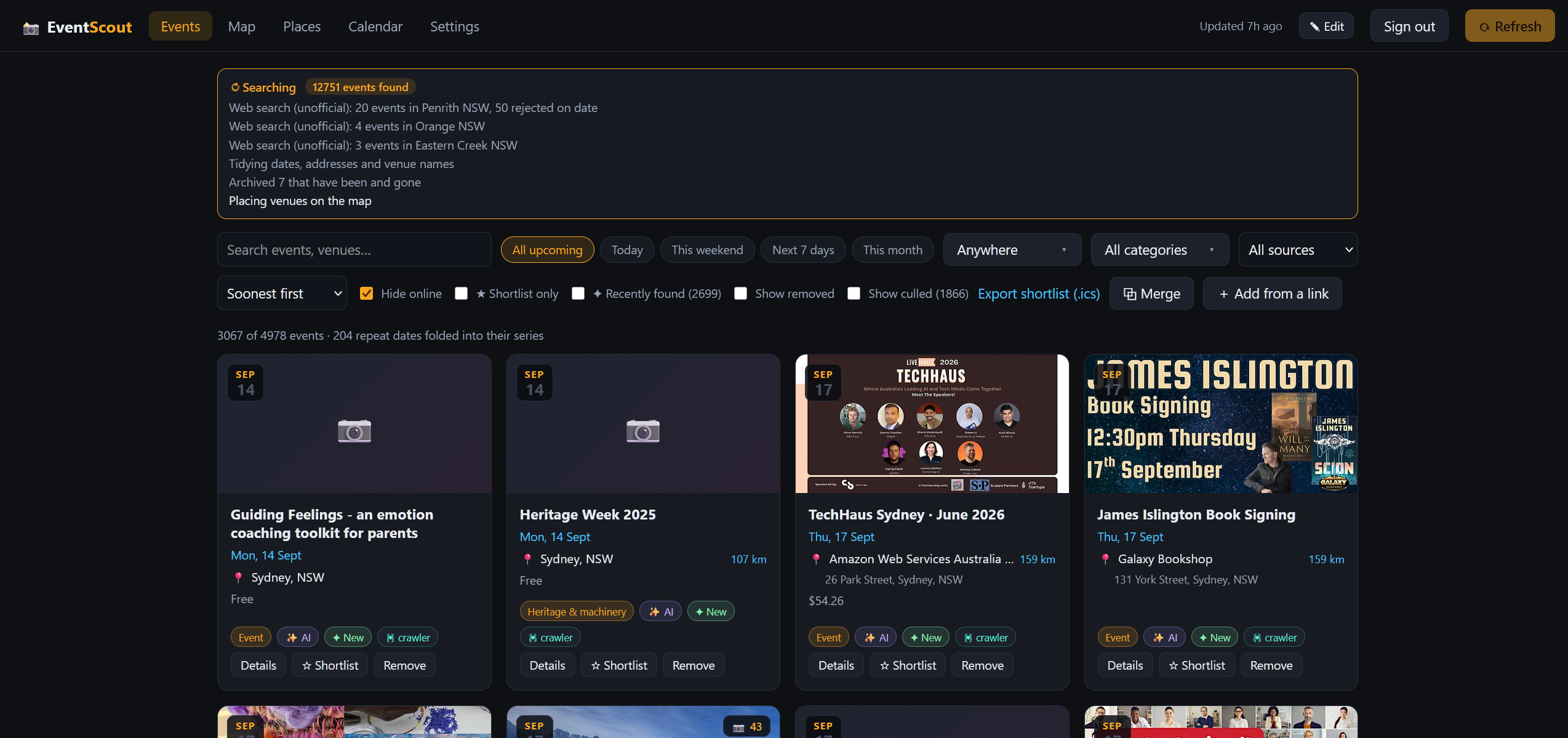The image size is (1568, 738).
Task: Click the Sep 14 date badge on Heritage Week
Action: [x=534, y=383]
